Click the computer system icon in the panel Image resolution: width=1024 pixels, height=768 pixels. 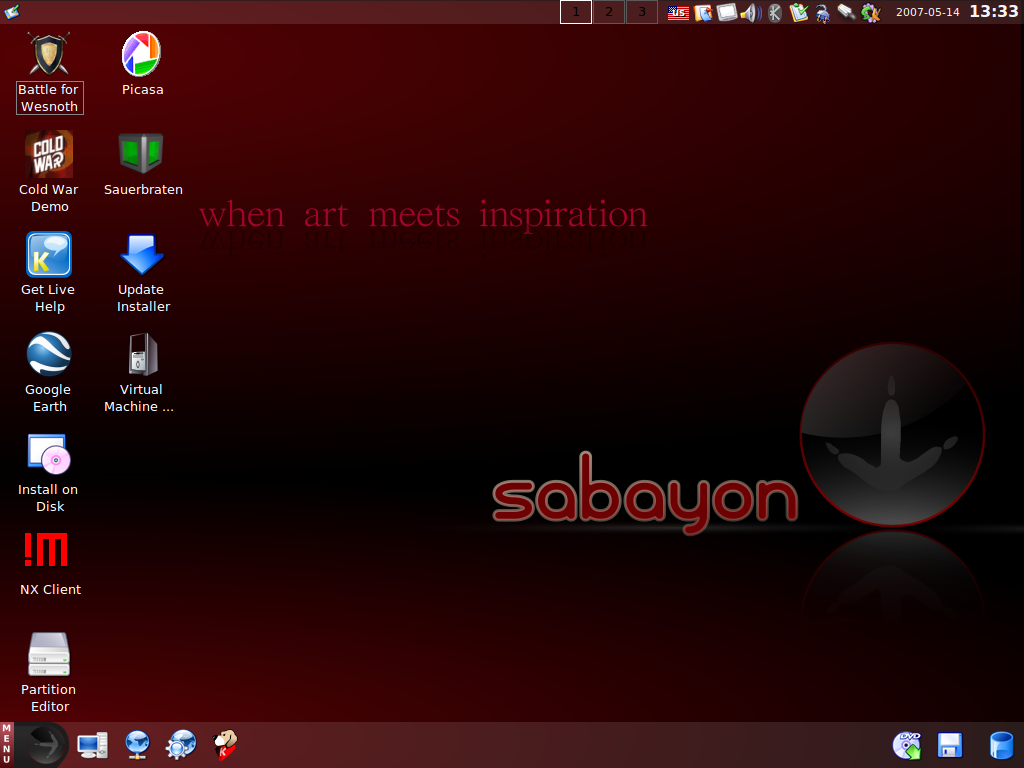coord(93,744)
